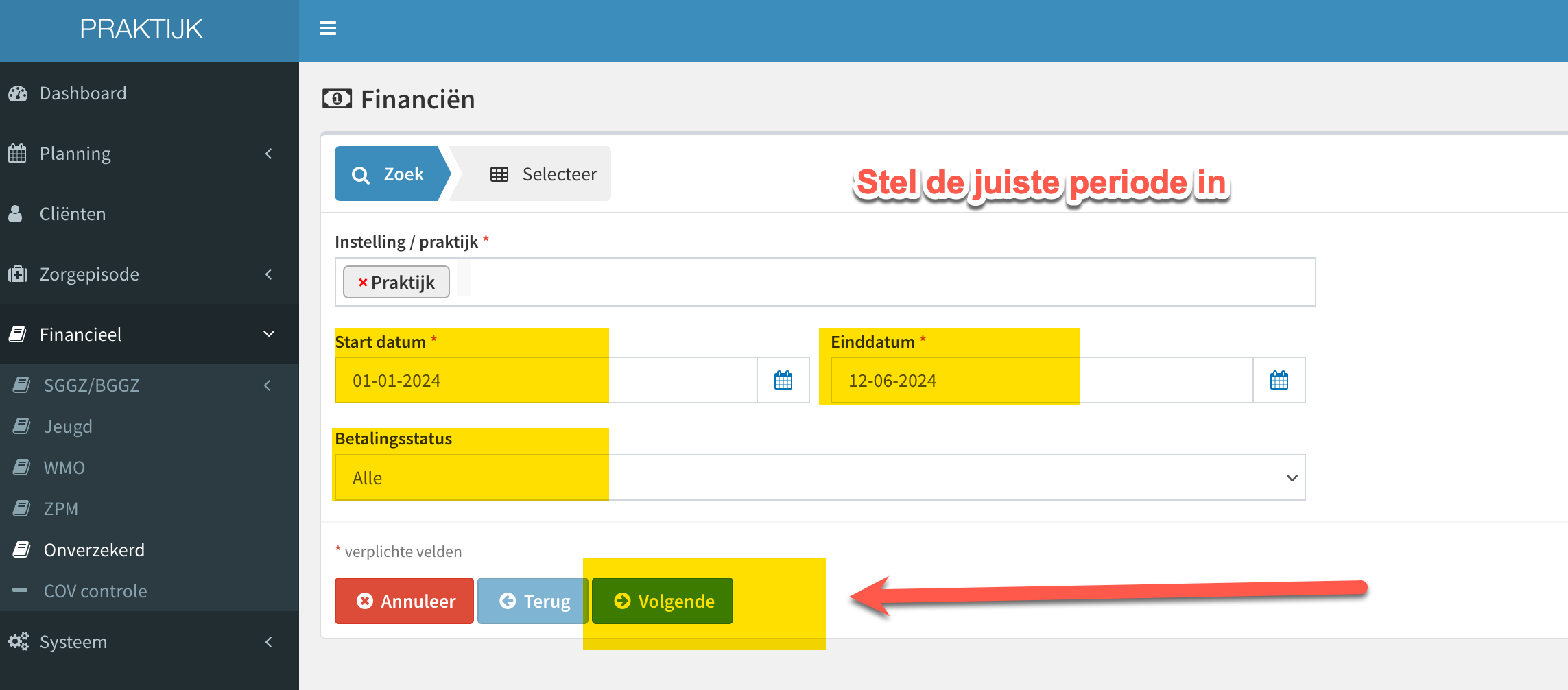Image resolution: width=1568 pixels, height=690 pixels.
Task: Remove the Praktijk tag with the x
Action: [x=363, y=283]
